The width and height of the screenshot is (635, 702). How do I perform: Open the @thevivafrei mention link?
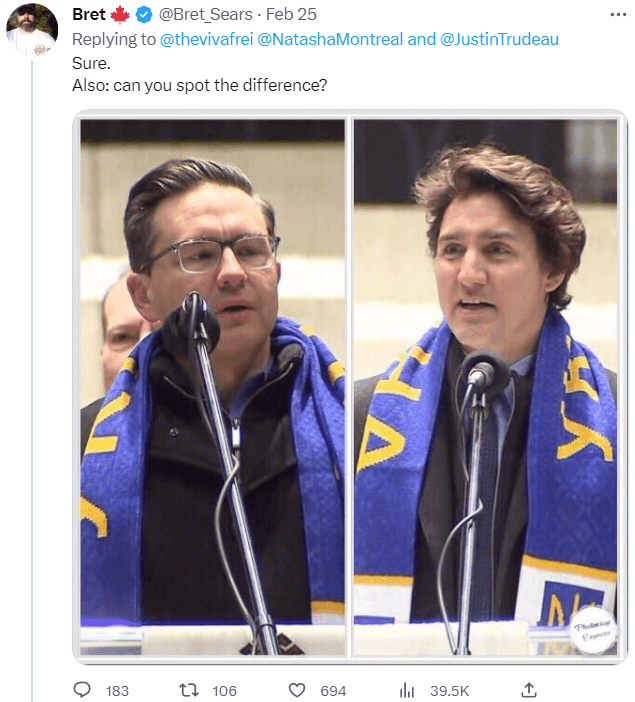pyautogui.click(x=206, y=39)
